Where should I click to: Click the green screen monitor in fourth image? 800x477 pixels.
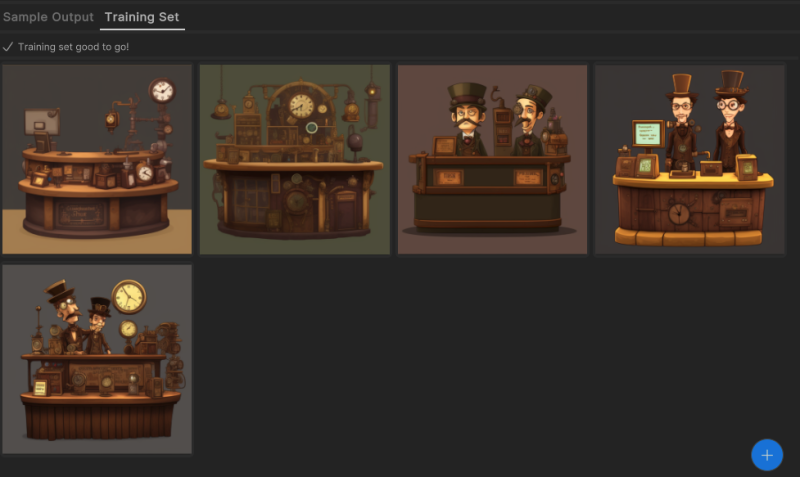pos(647,133)
